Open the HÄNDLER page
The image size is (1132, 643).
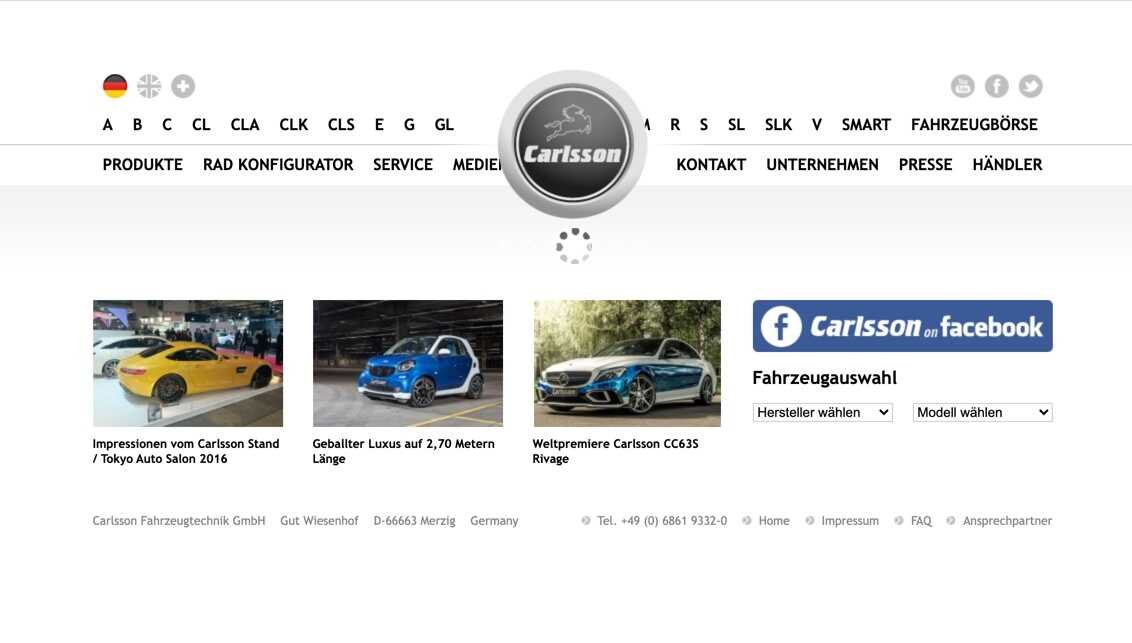pos(1007,165)
